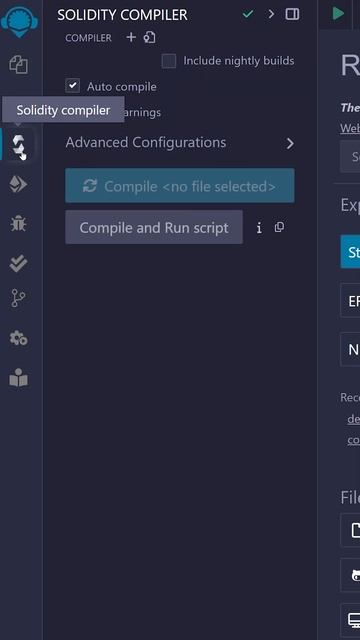Screen dimensions: 360x640
Task: Expand Advanced Configurations section
Action: 180,143
